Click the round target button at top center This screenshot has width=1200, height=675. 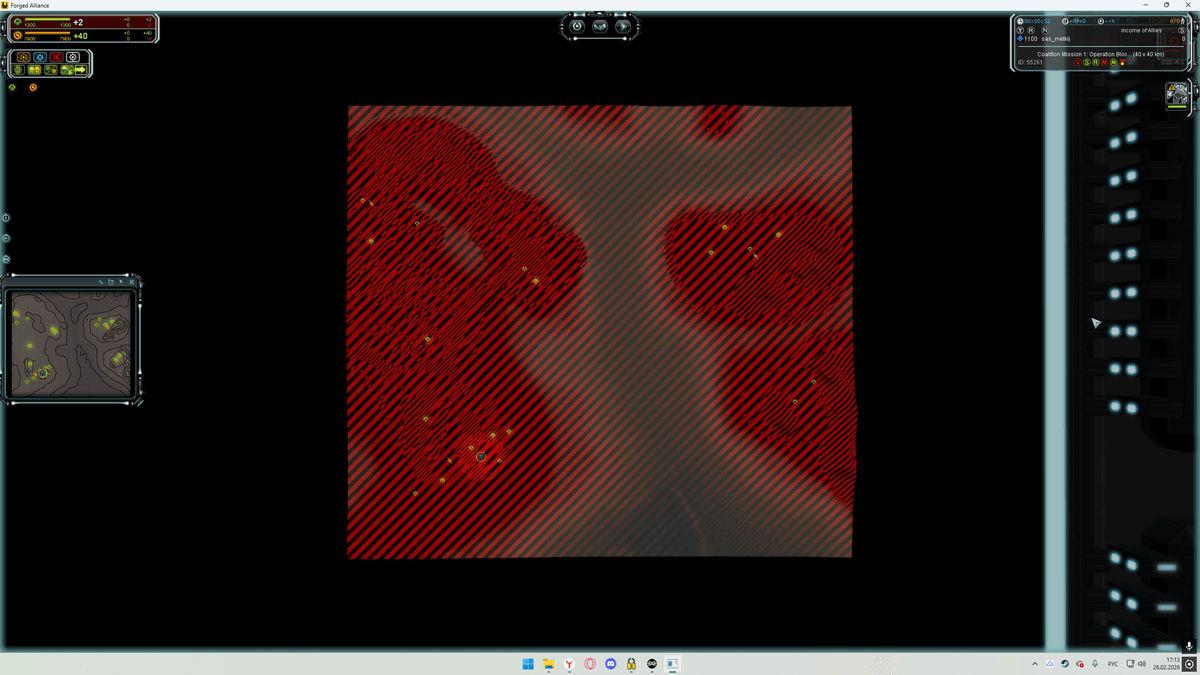click(577, 26)
